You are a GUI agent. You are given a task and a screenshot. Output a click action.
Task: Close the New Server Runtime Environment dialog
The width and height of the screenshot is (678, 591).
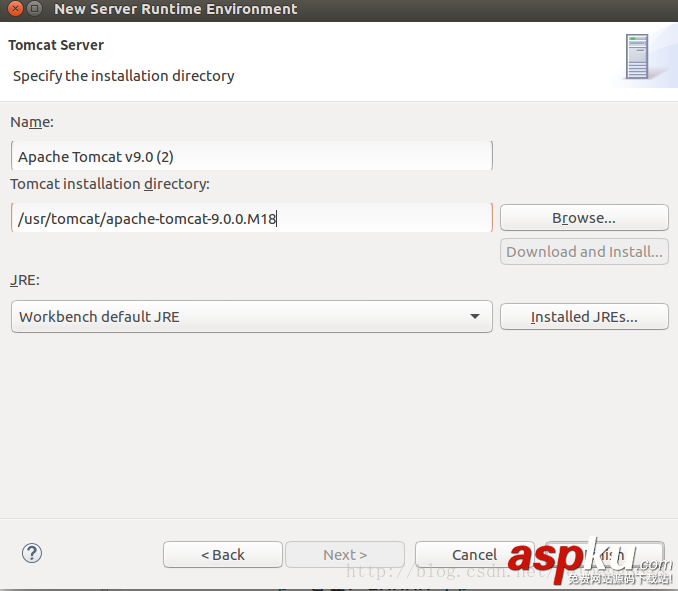coord(15,9)
